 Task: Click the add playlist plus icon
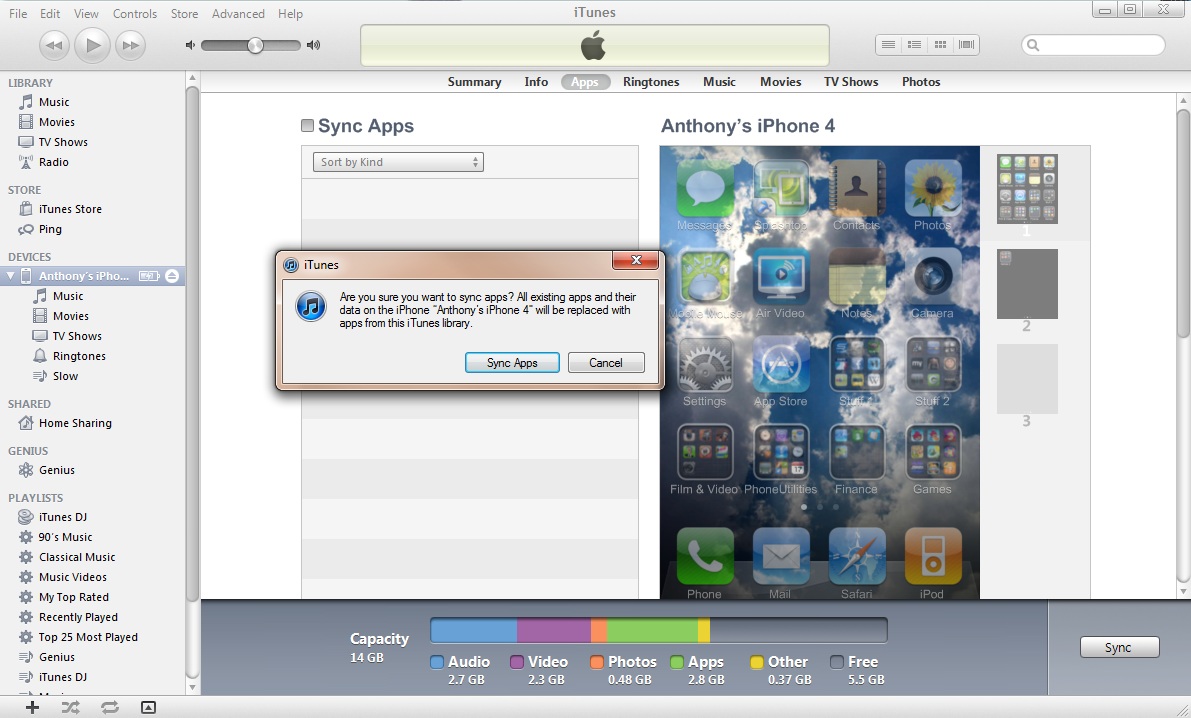tap(32, 707)
